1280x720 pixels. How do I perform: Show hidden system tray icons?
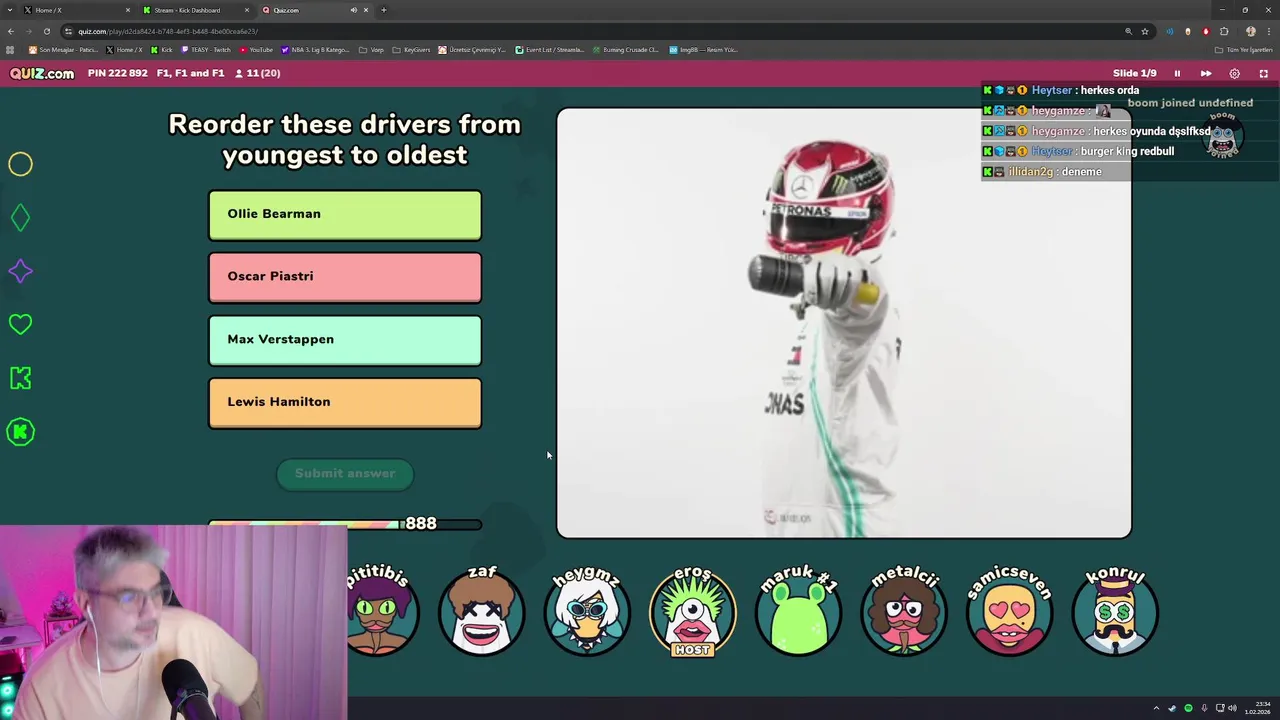point(1156,708)
